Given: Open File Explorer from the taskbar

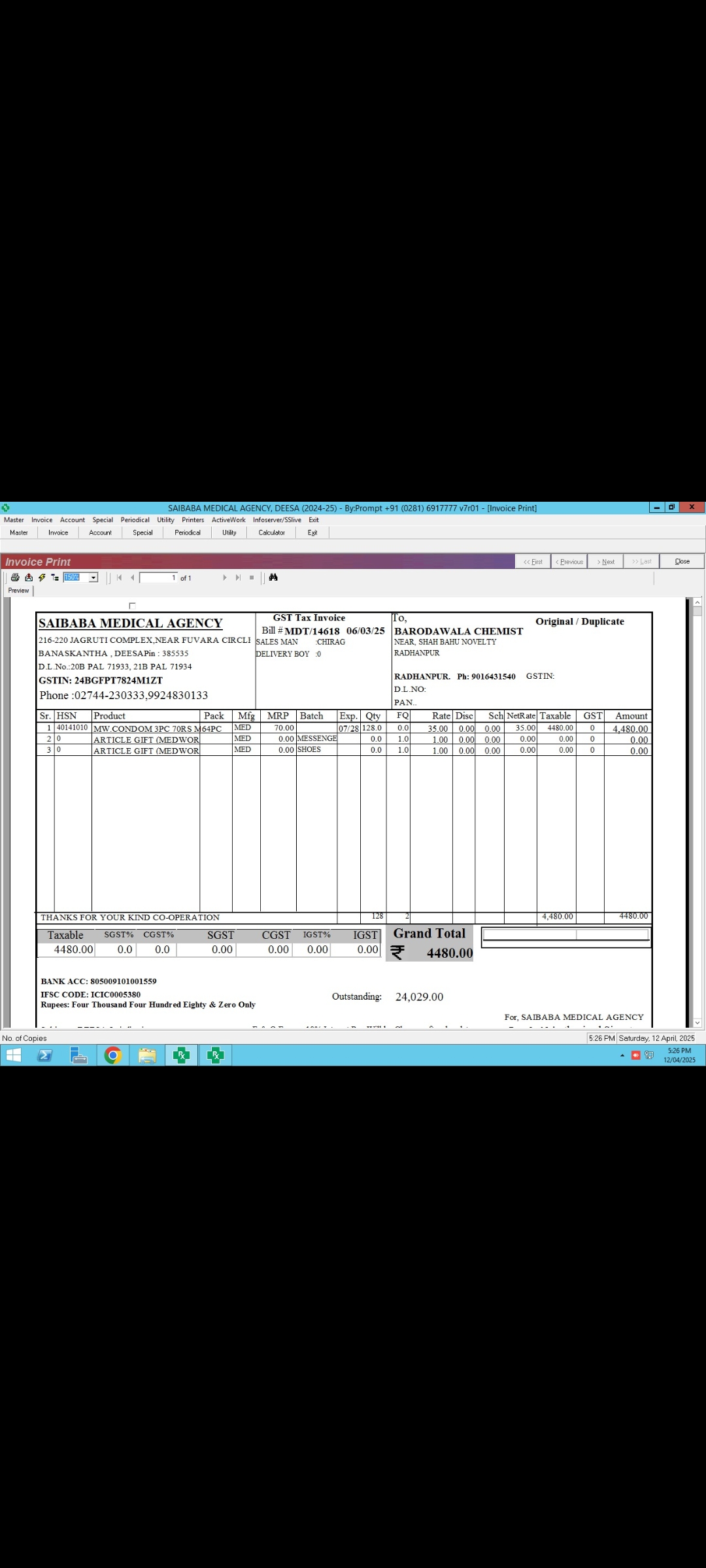Looking at the screenshot, I should pyautogui.click(x=147, y=1056).
